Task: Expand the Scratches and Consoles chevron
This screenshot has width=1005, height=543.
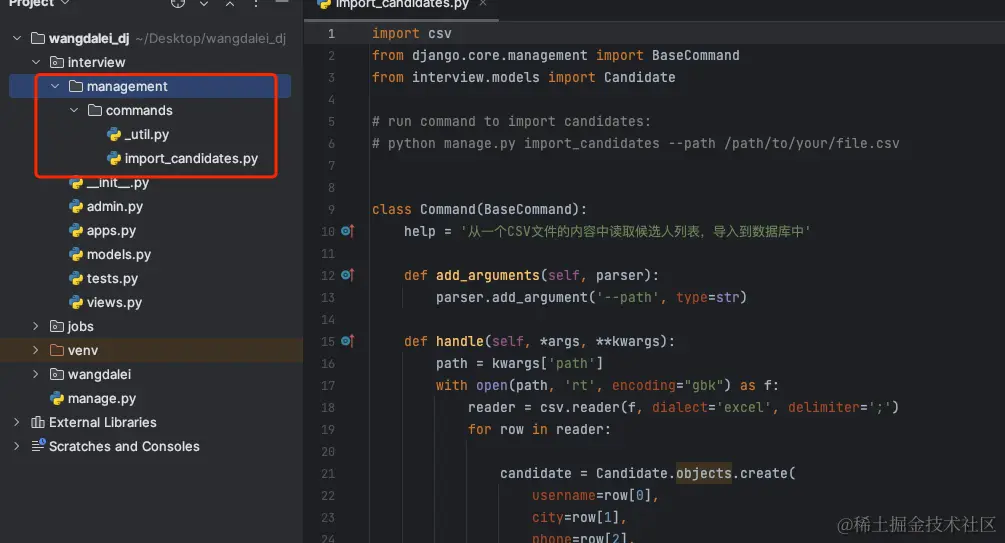Action: tap(17, 446)
